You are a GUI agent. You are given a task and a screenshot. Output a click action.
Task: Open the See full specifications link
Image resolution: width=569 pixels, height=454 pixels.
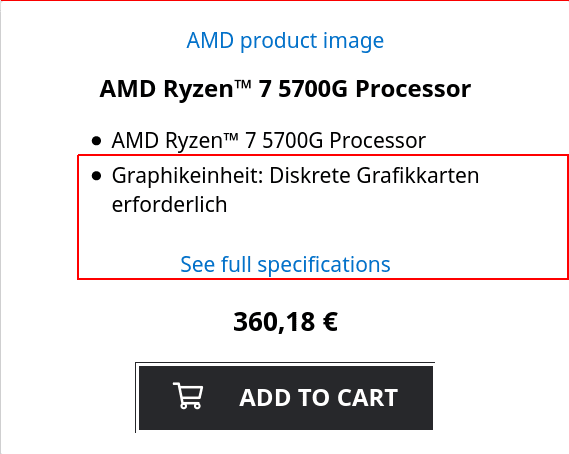pyautogui.click(x=285, y=264)
